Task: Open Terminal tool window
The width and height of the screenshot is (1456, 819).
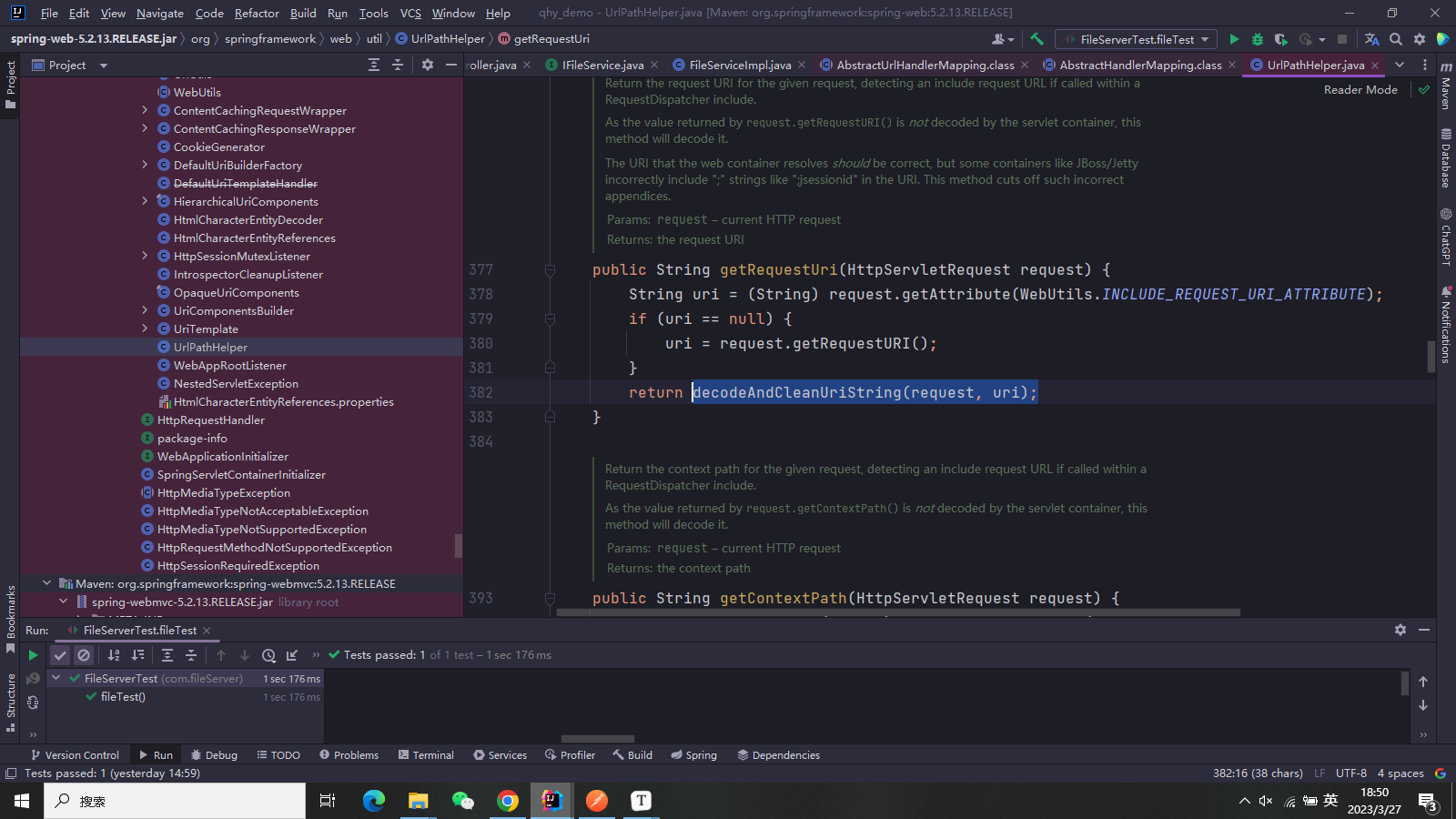Action: point(426,755)
